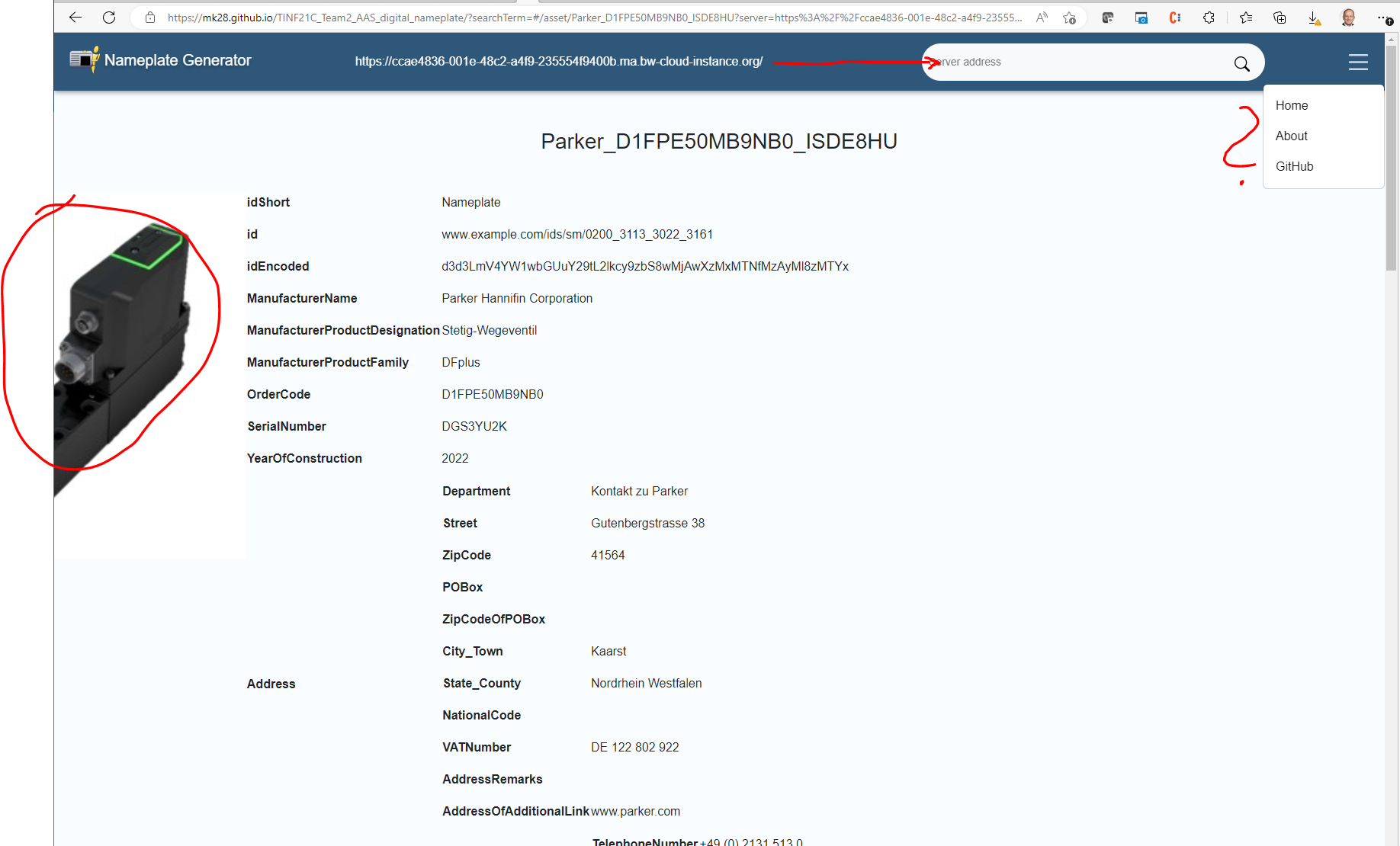Image resolution: width=1400 pixels, height=846 pixels.
Task: Activate the Read Aloud icon in the address bar
Action: [x=1042, y=18]
